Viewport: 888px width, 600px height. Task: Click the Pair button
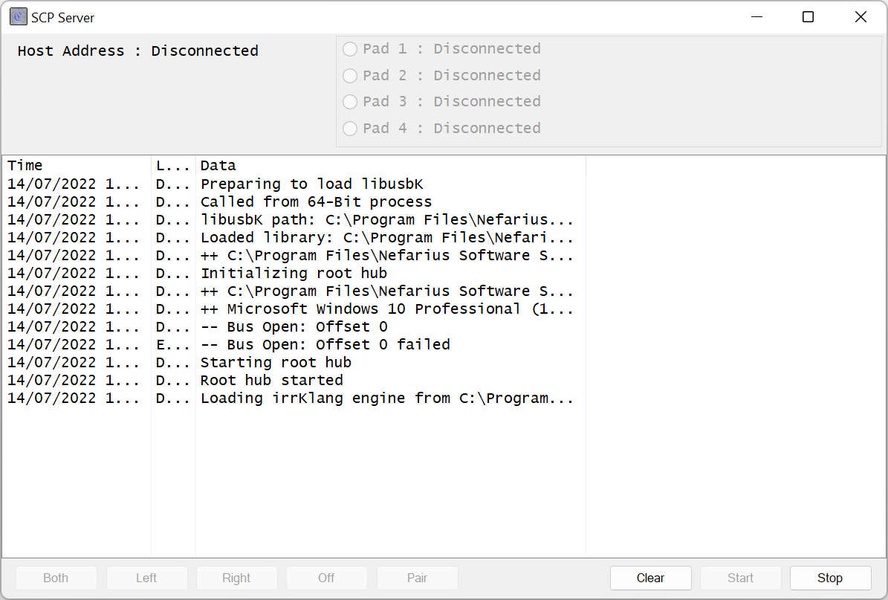[417, 578]
